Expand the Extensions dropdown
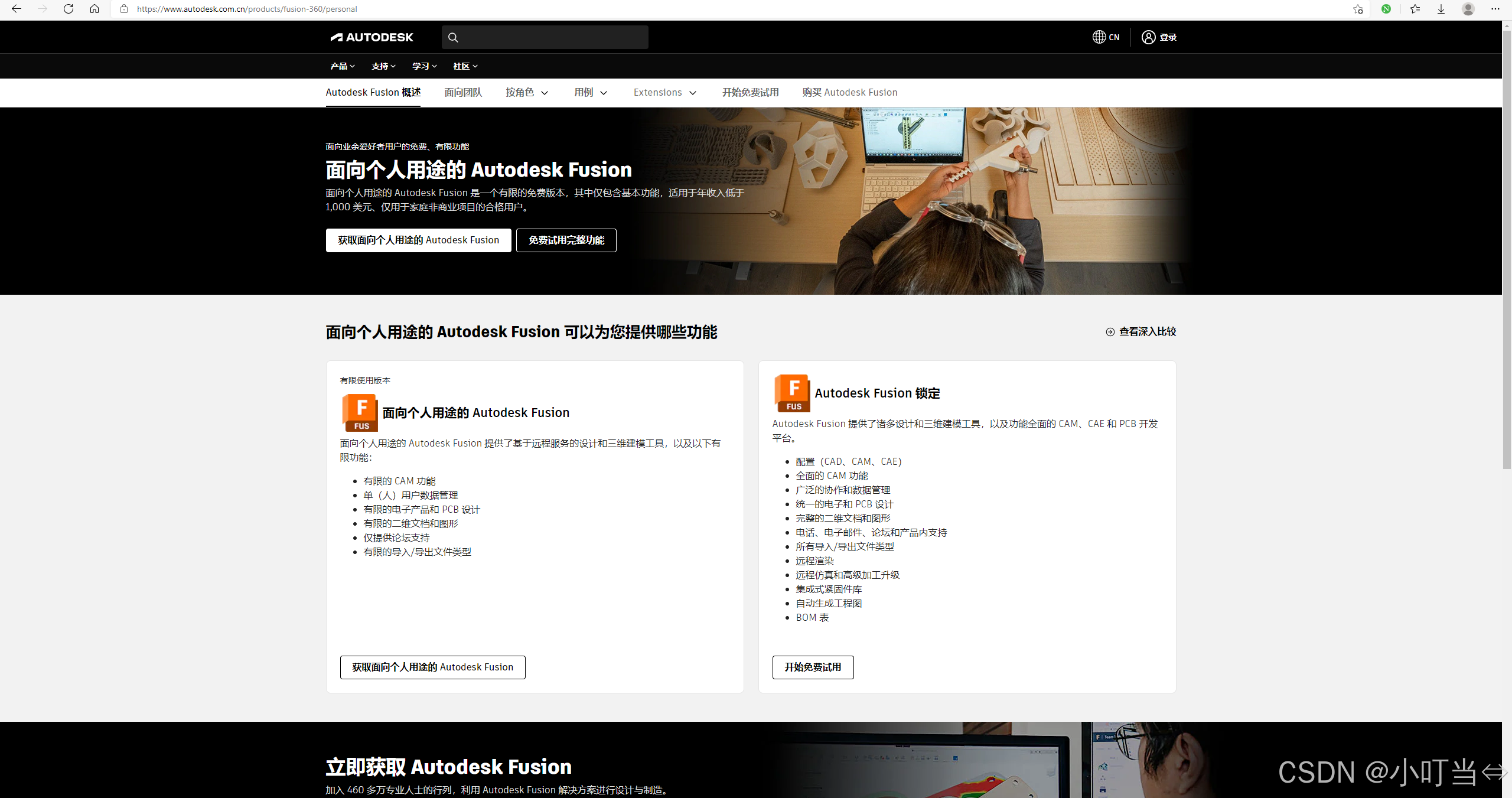The image size is (1512, 798). pos(665,93)
